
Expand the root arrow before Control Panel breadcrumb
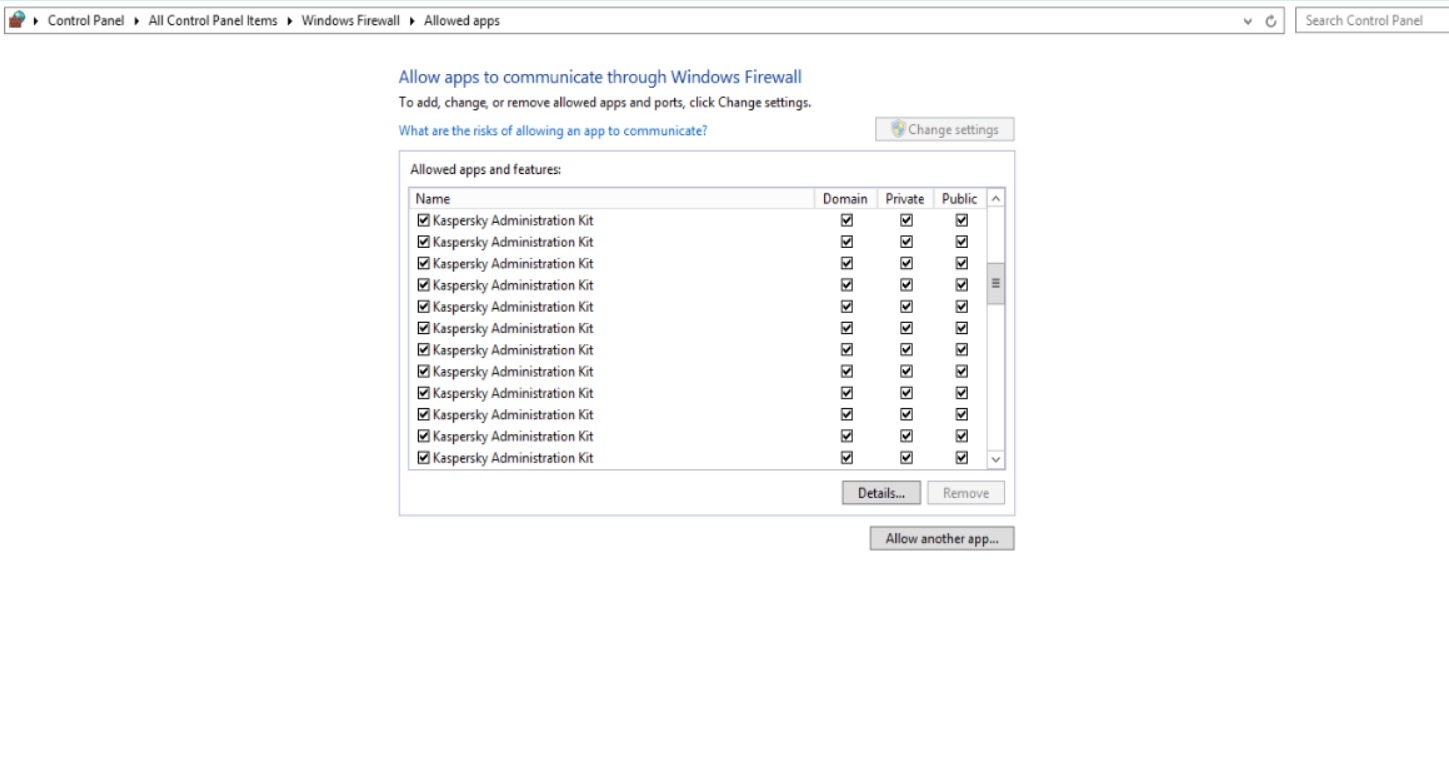[36, 21]
